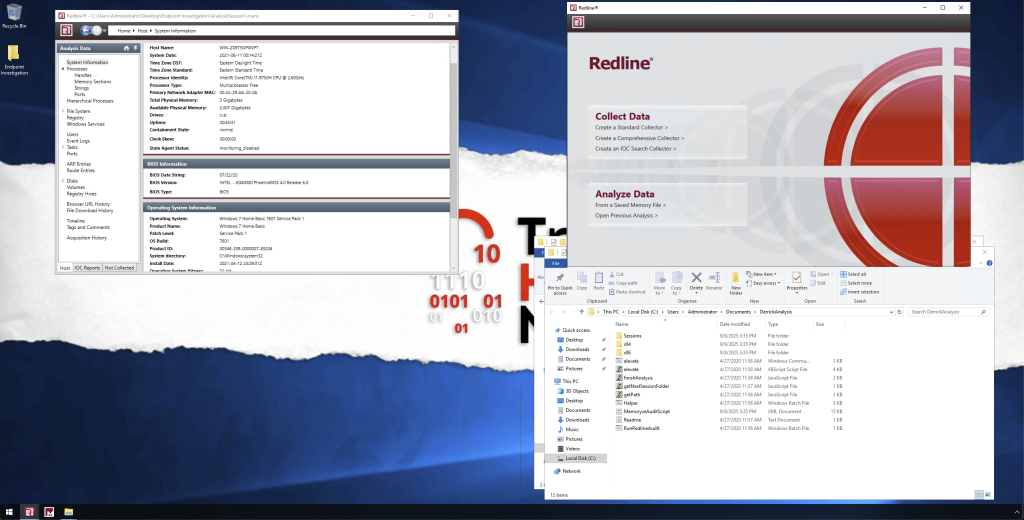1024x520 pixels.
Task: Click Edit in the Open group
Action: (x=818, y=283)
